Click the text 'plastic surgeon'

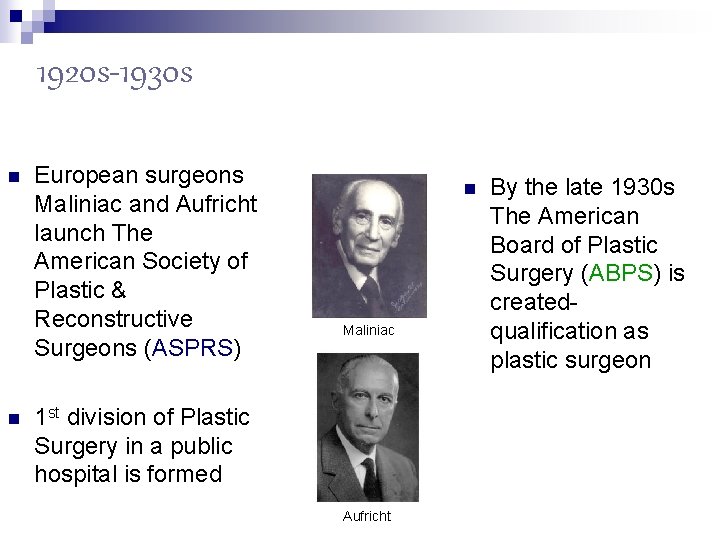571,360
